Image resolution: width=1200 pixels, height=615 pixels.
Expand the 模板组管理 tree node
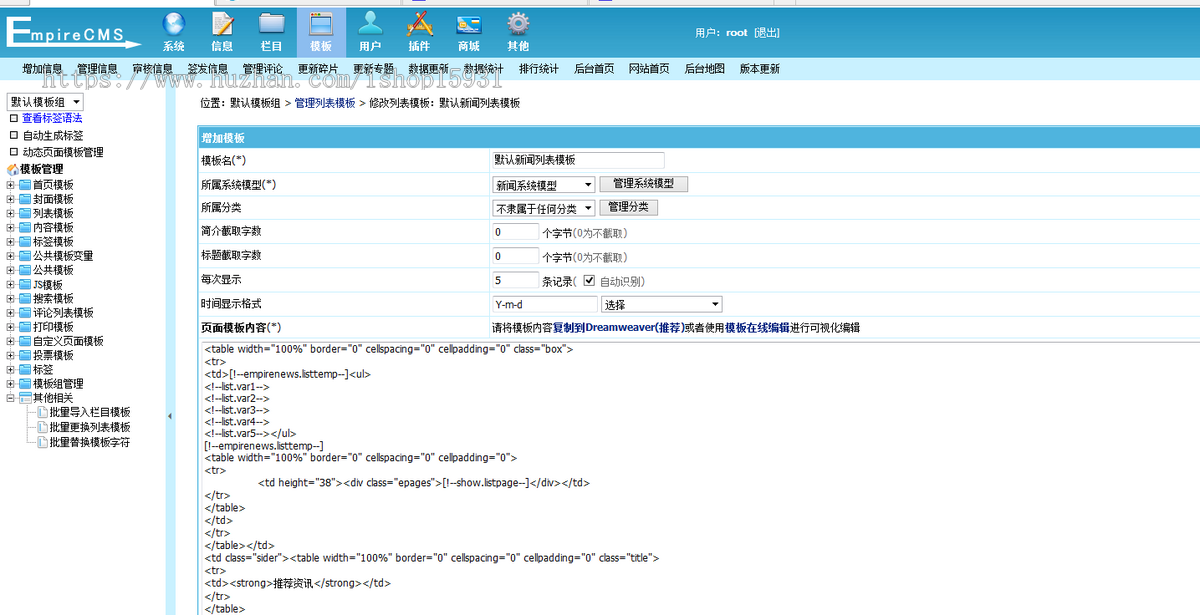point(11,384)
